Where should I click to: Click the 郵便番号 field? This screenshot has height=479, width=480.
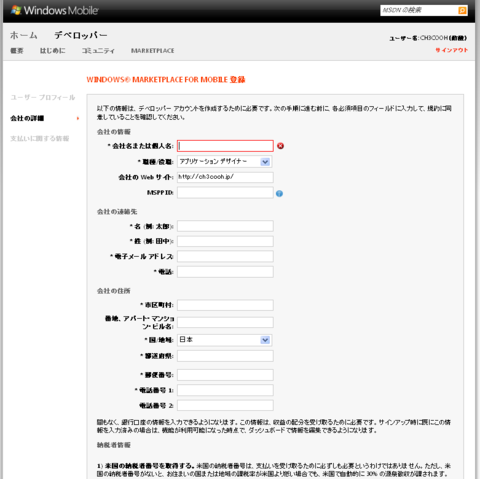click(x=225, y=375)
